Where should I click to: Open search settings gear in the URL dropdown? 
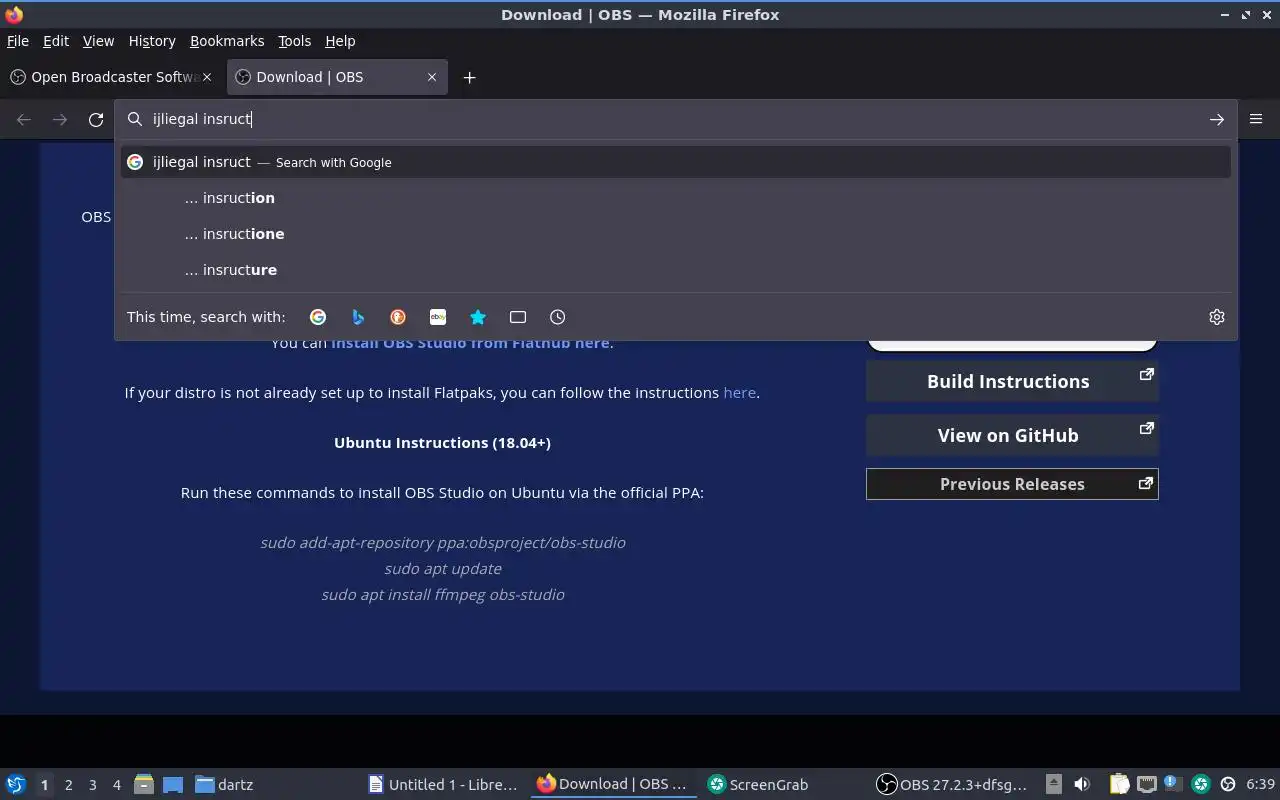1217,317
